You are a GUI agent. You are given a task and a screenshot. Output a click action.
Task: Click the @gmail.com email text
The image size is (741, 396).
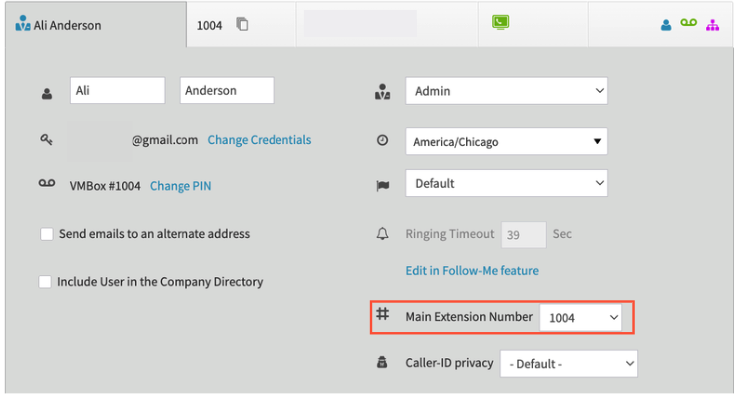[164, 140]
